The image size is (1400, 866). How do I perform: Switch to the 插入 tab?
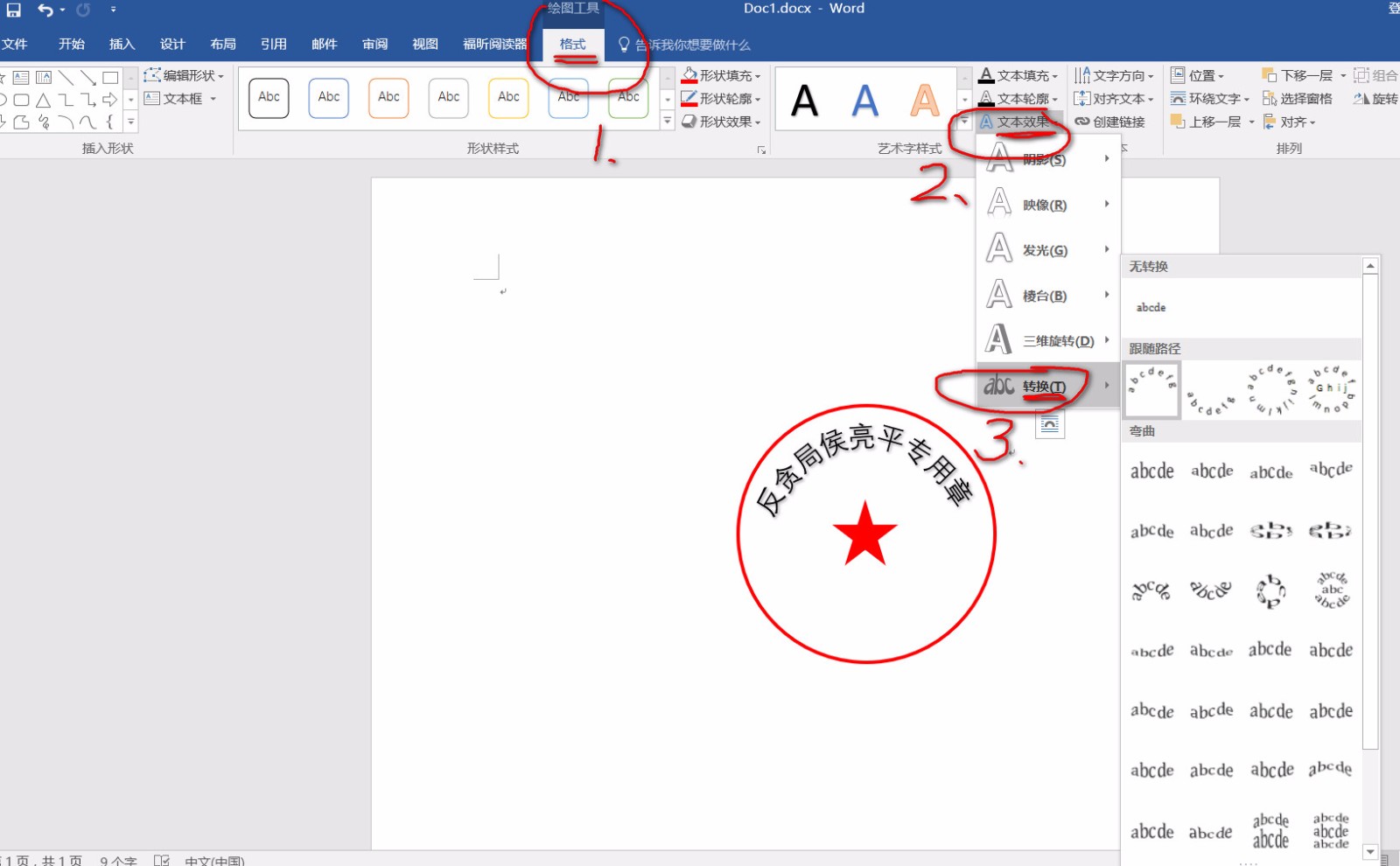point(122,45)
